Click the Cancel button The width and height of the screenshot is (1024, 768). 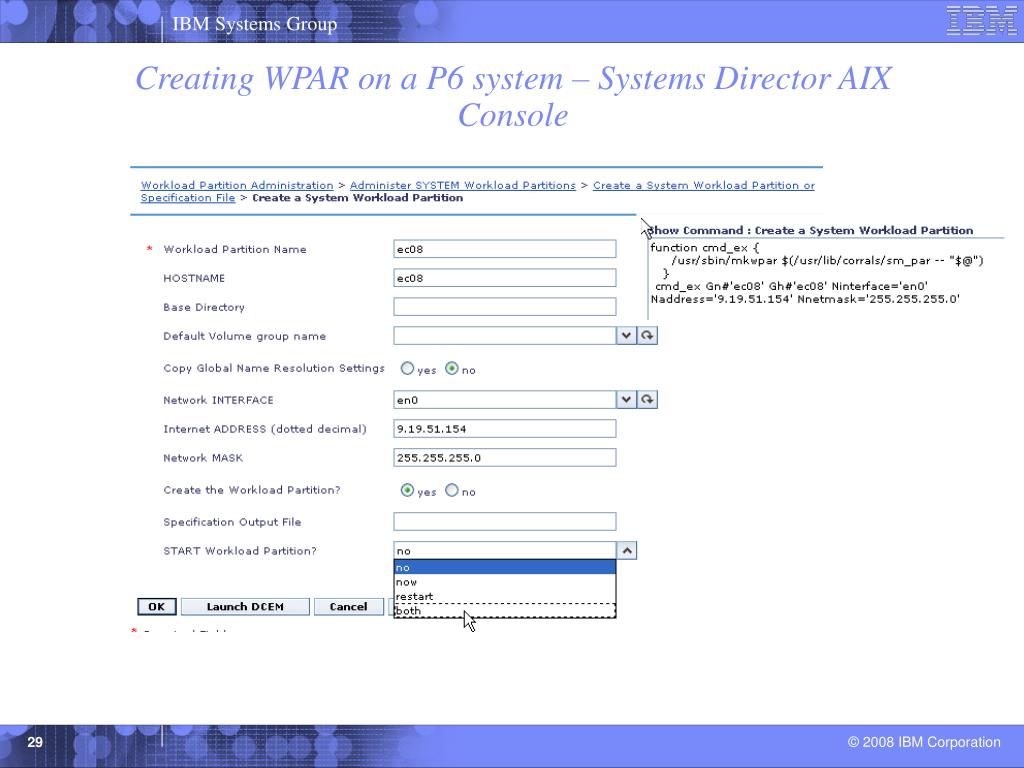(348, 607)
